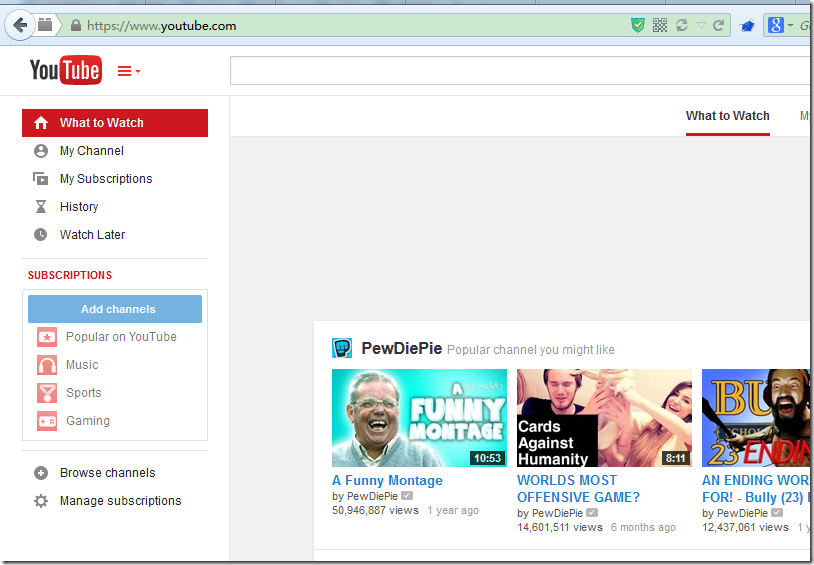Open Popular on YouTube channel
This screenshot has width=814, height=565.
(121, 337)
